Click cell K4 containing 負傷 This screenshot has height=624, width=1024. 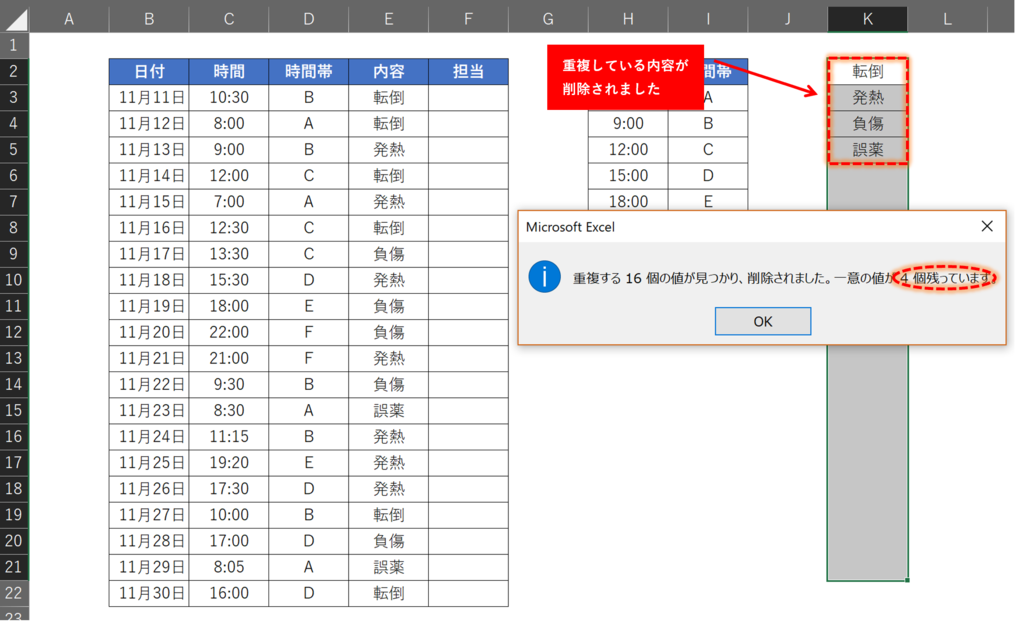coord(867,124)
